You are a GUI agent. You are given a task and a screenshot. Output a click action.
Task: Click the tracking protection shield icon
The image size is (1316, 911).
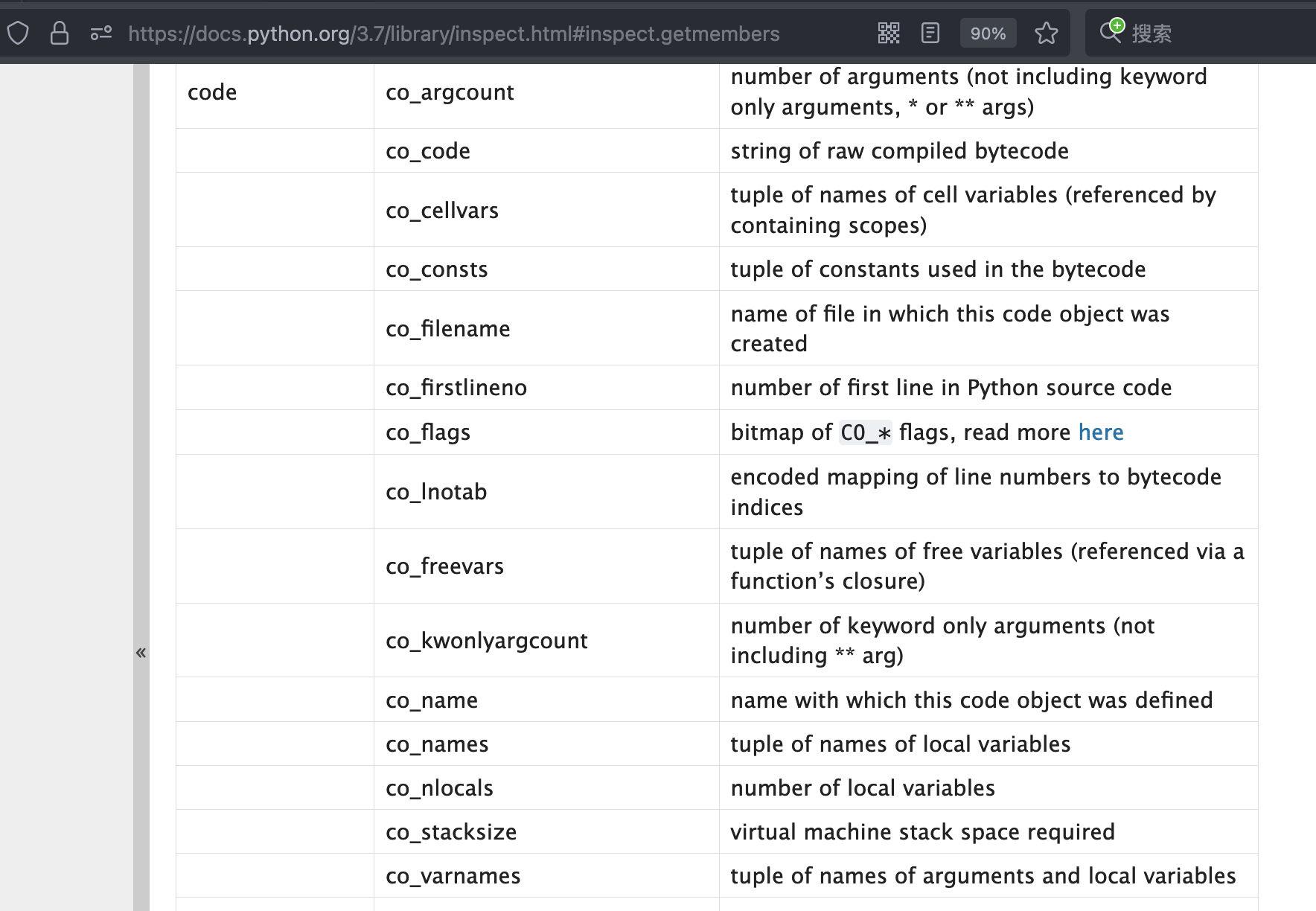18,33
